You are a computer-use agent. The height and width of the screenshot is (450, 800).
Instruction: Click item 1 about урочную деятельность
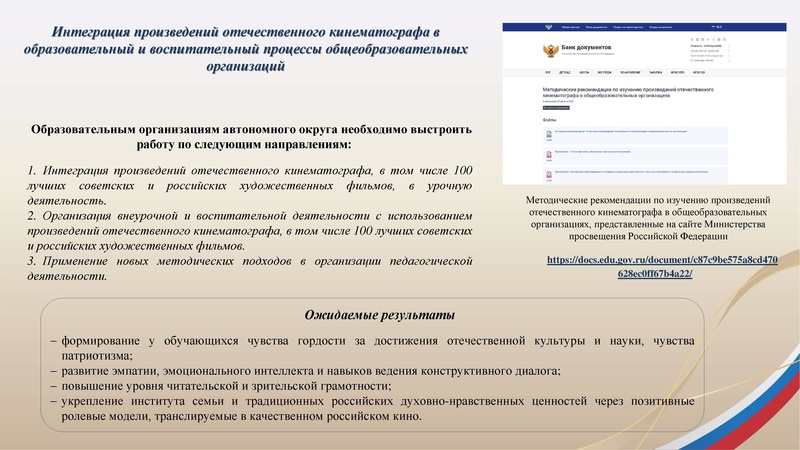pos(249,185)
